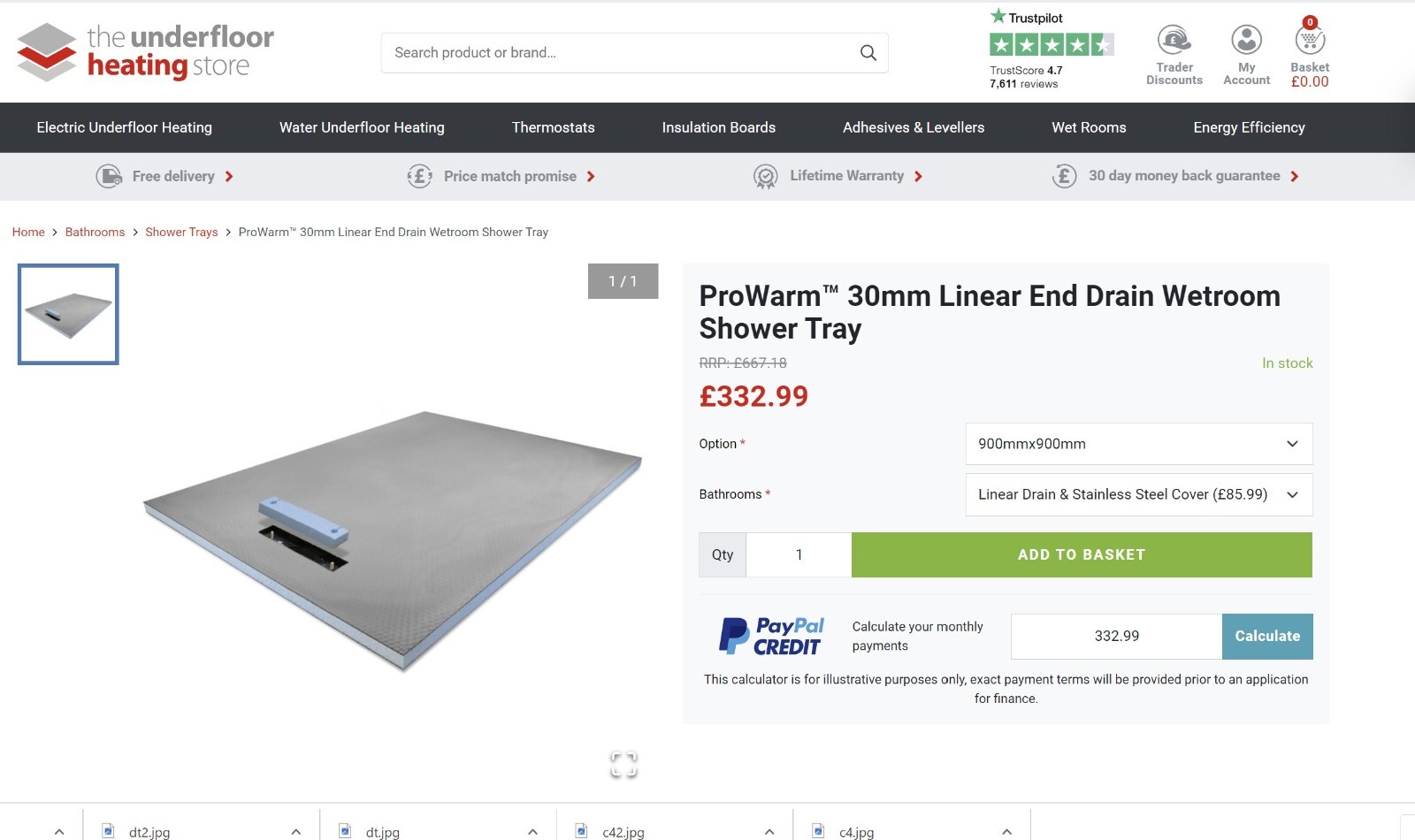
Task: Open the Linear Drain & Stainless Steel Cover dropdown
Action: click(1138, 494)
